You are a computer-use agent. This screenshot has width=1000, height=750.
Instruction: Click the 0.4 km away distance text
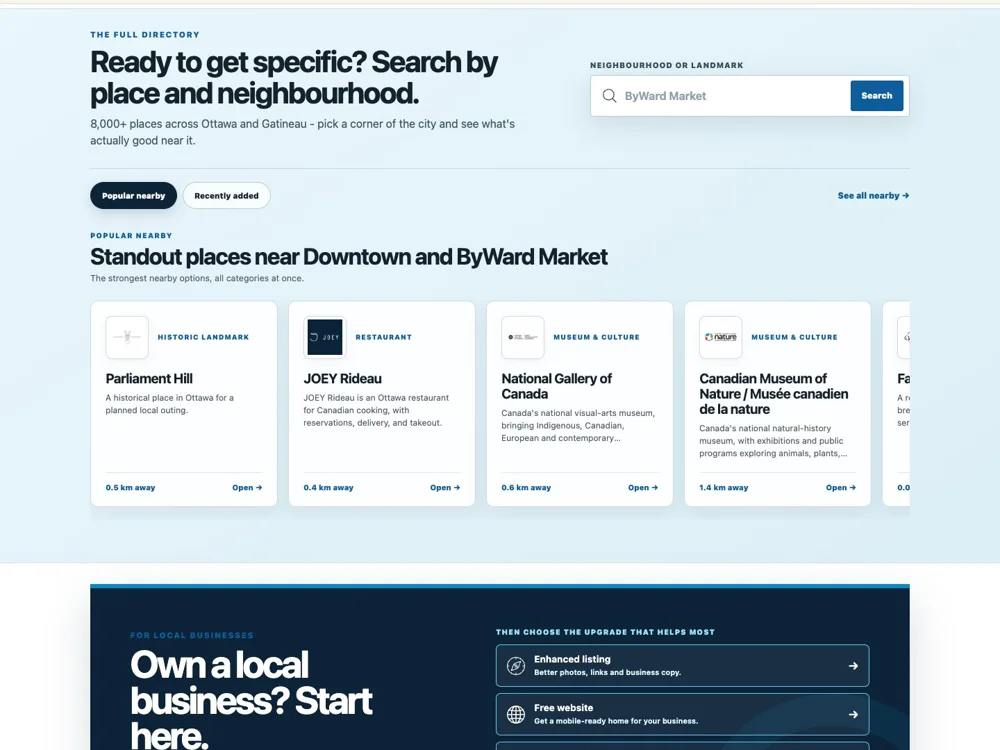[328, 487]
